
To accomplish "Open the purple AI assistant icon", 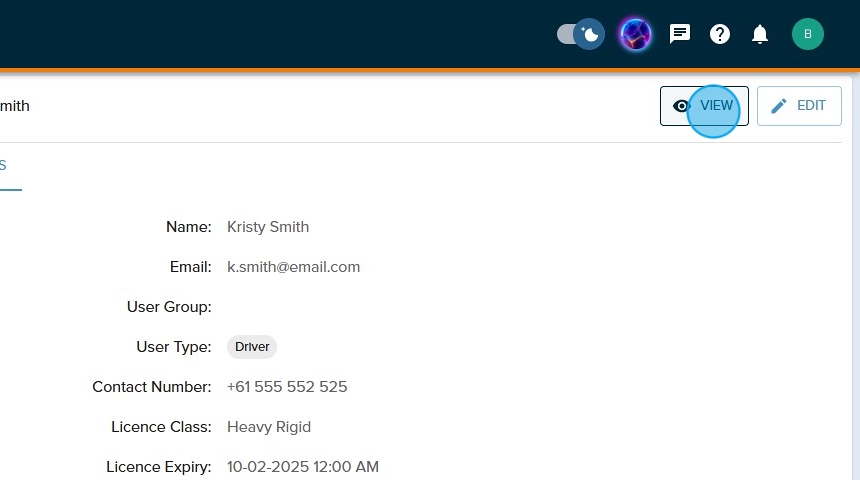I will 635,35.
